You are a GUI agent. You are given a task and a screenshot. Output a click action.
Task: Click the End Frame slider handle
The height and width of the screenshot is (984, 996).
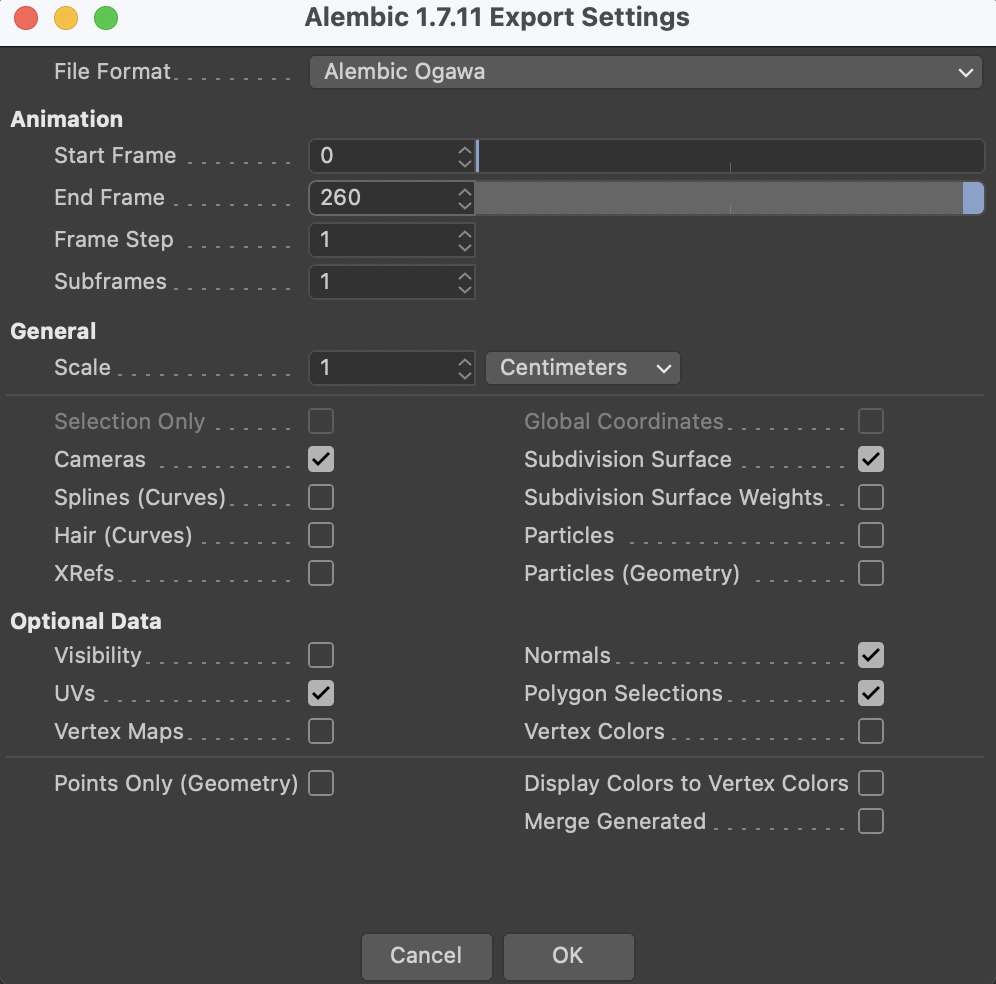tap(973, 198)
